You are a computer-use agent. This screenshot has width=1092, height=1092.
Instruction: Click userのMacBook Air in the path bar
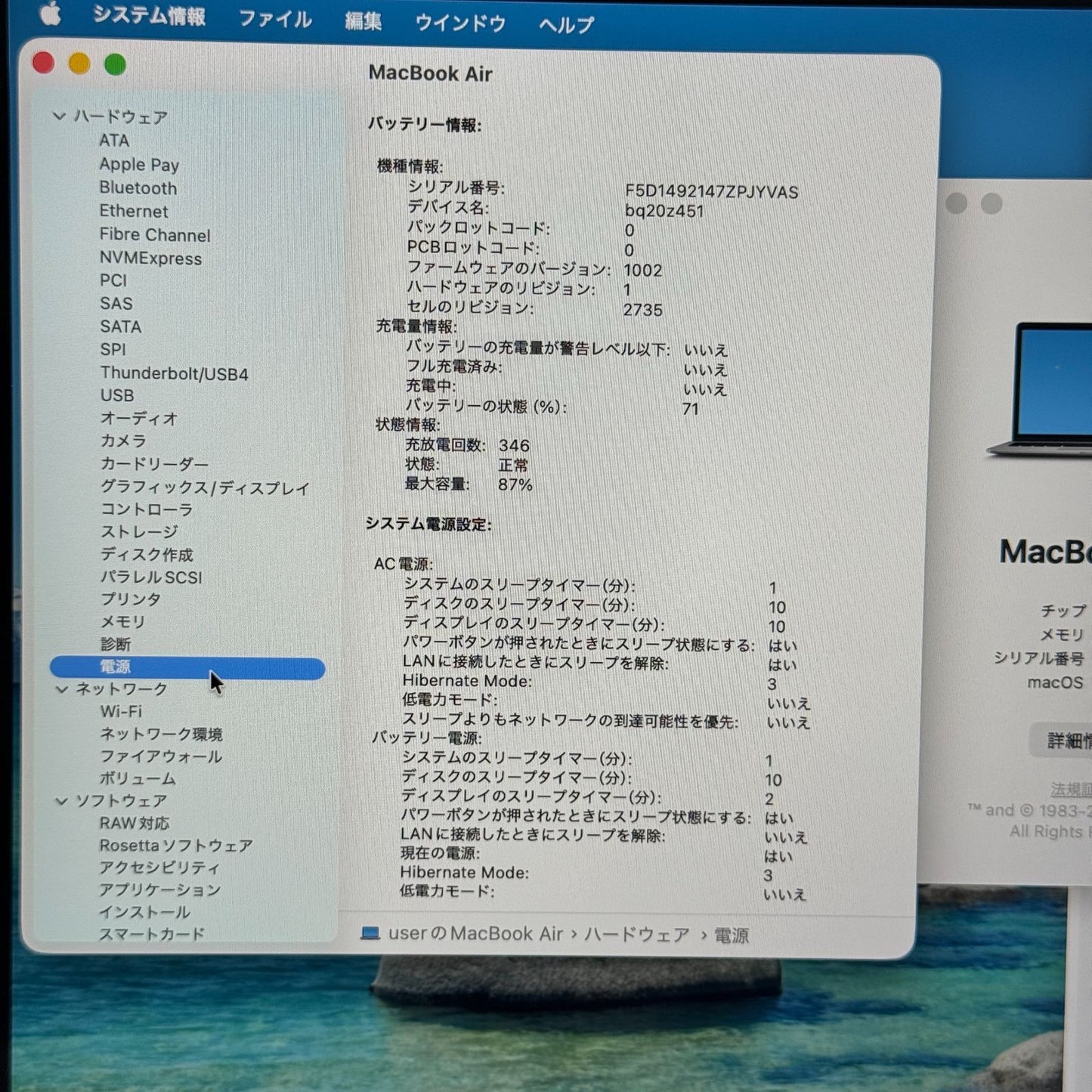tap(476, 934)
